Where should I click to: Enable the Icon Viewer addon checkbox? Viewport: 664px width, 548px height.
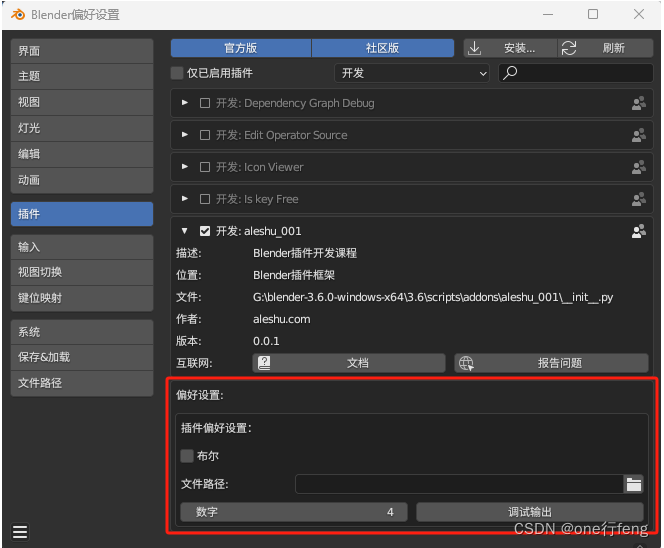[205, 167]
